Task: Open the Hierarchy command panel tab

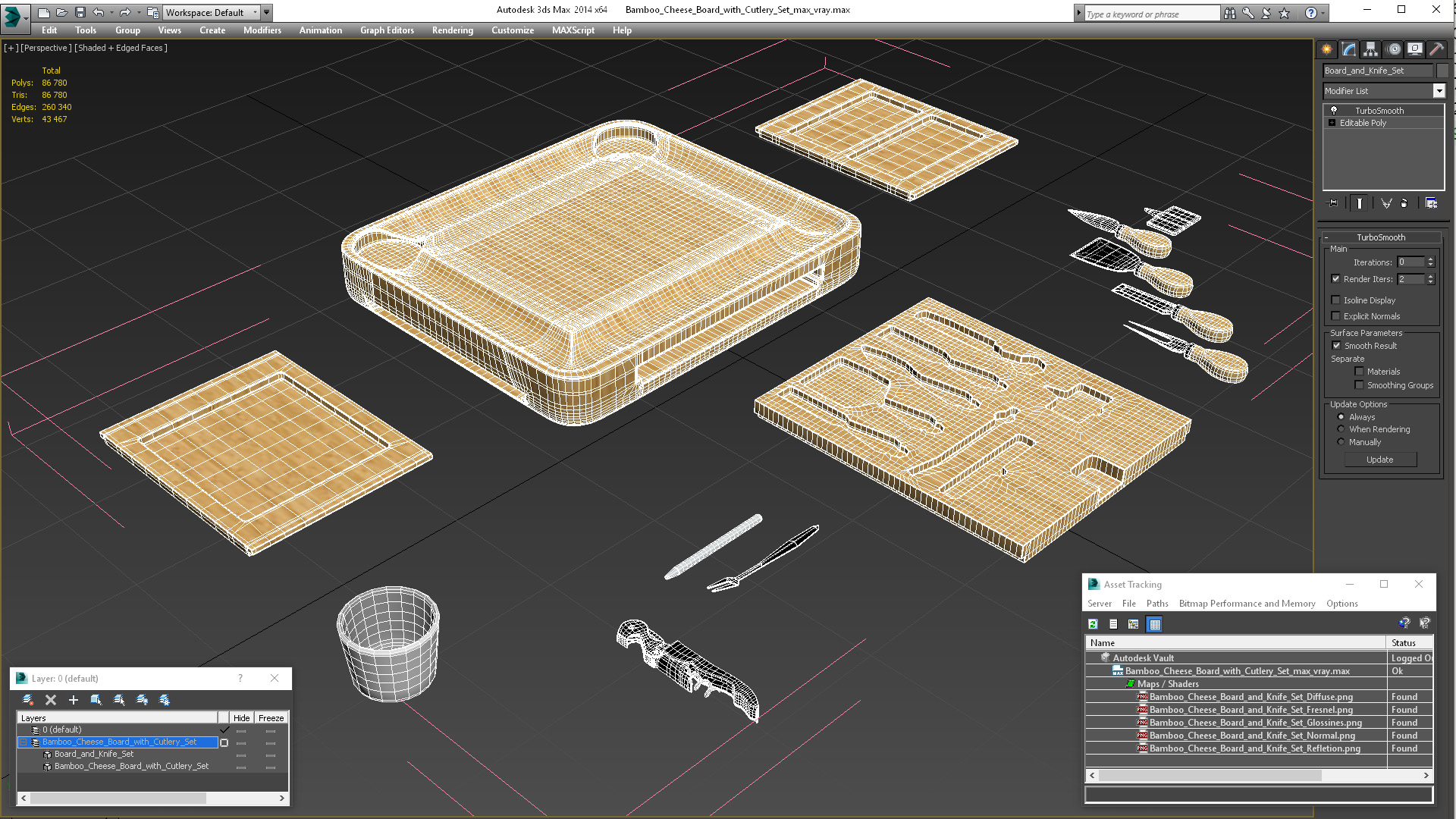Action: tap(1370, 49)
